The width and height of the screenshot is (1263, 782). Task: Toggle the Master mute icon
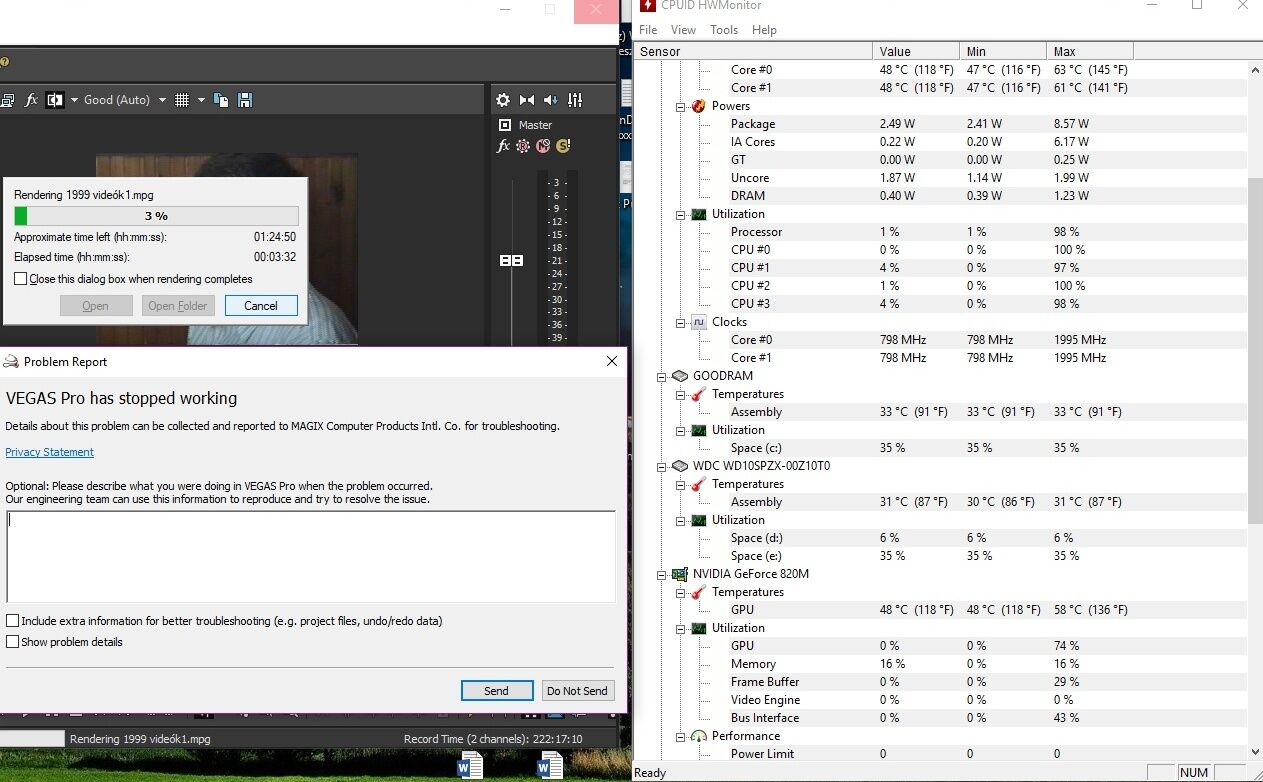click(x=543, y=146)
